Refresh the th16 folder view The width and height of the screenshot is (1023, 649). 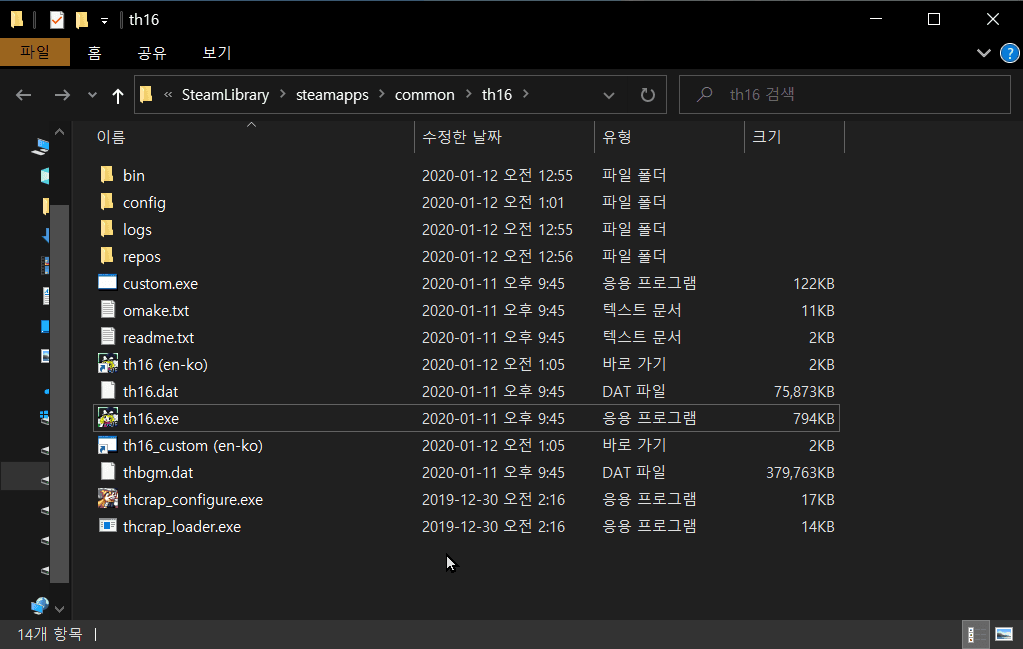(647, 95)
